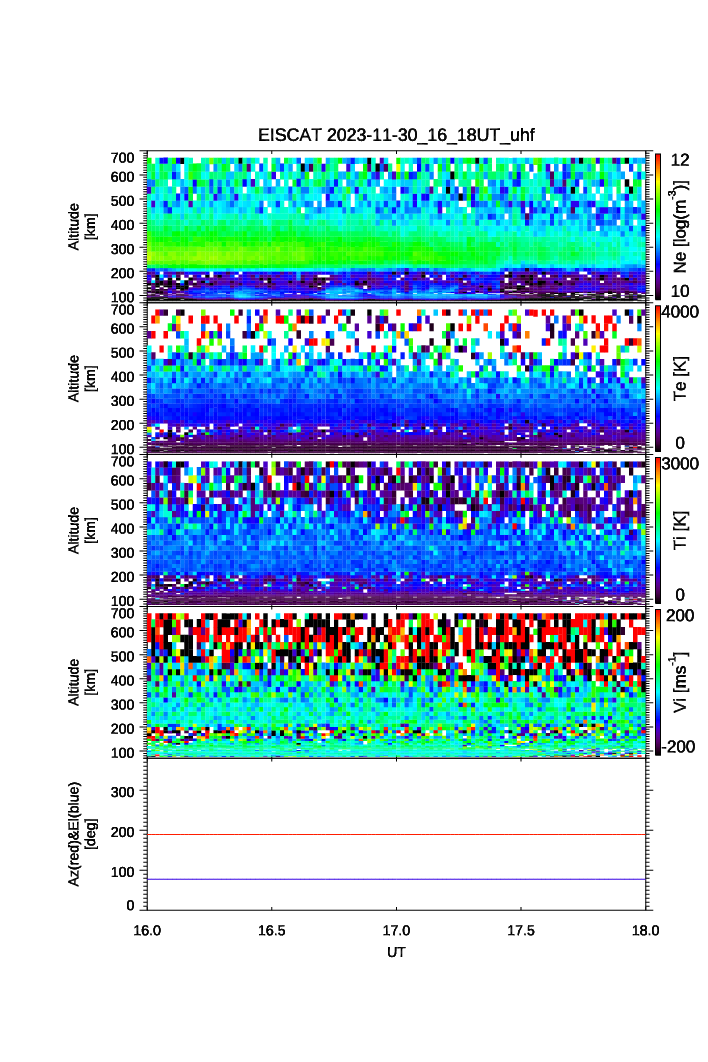Click the Ne electron density color bar

point(657,226)
